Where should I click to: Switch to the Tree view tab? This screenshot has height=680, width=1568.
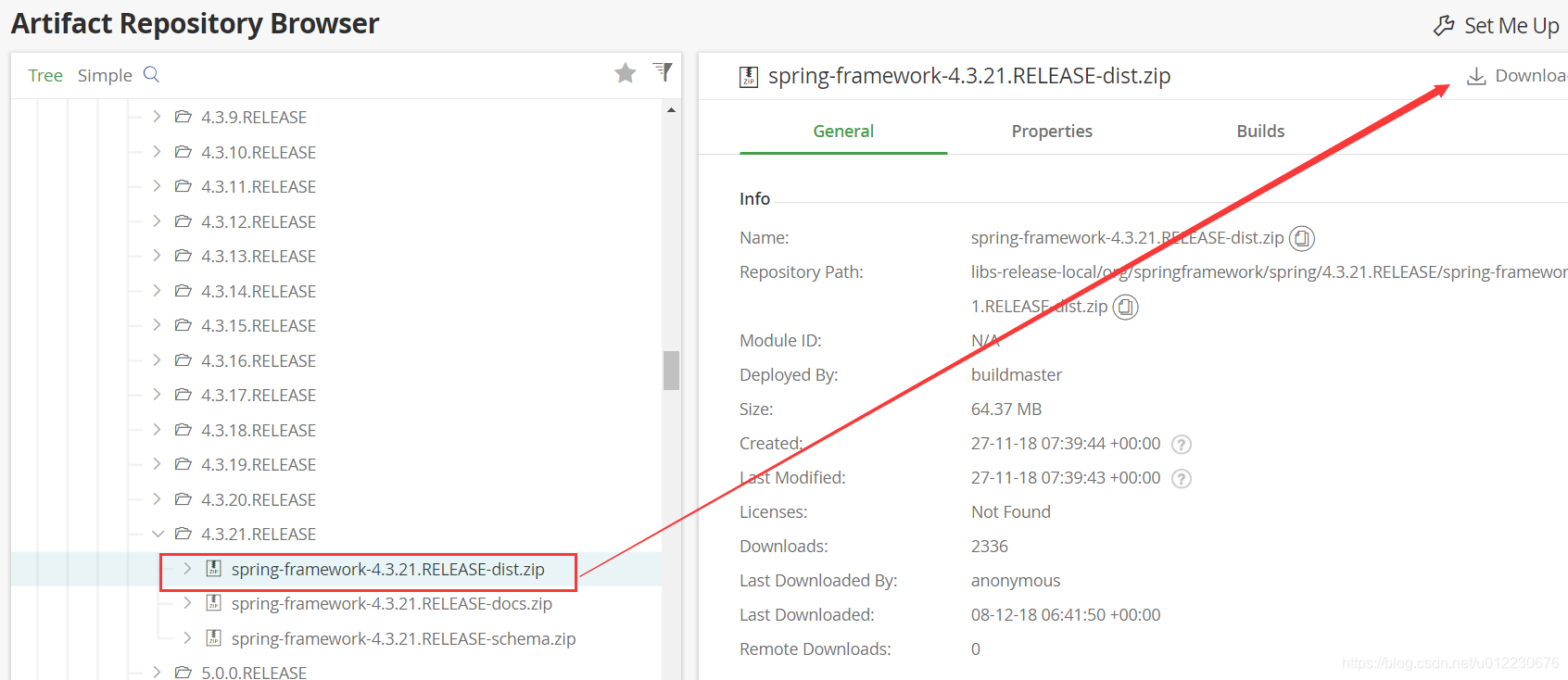(x=45, y=75)
